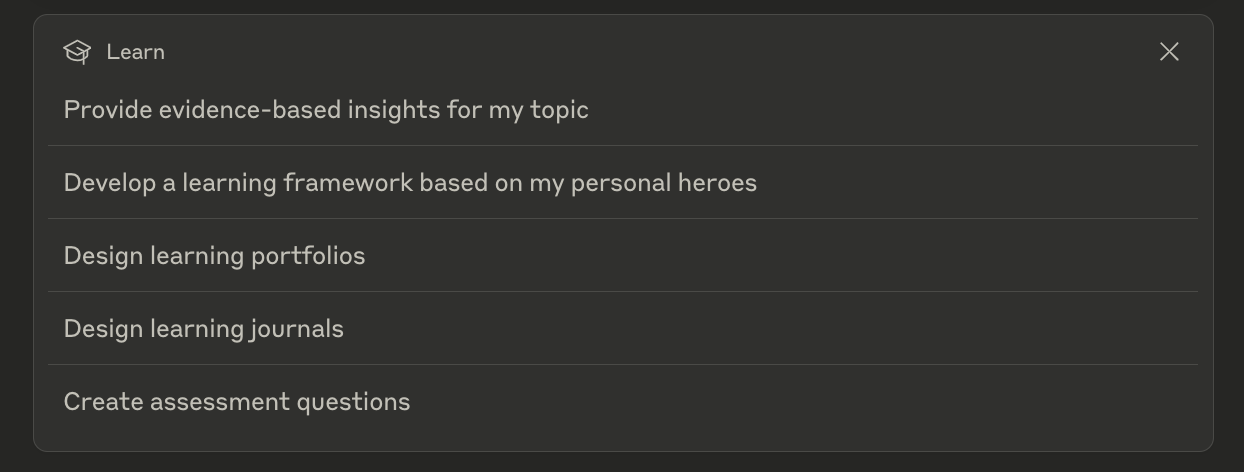The image size is (1244, 472).
Task: Select the suggestion mentioning personal heroes
Action: pos(622,183)
